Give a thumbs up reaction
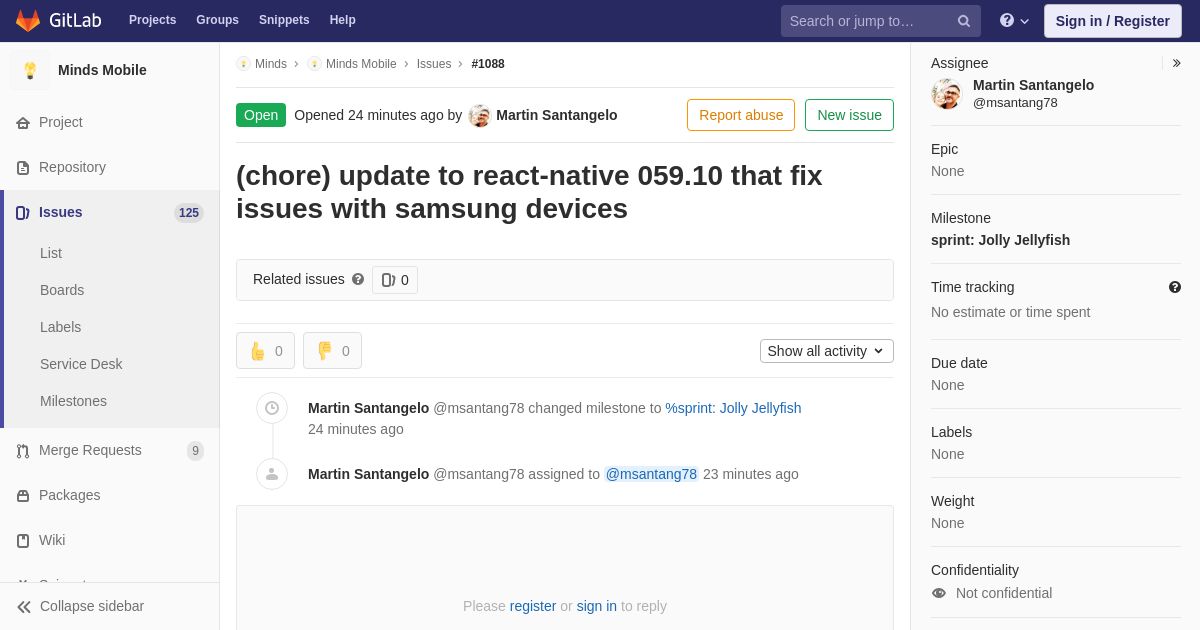 265,351
